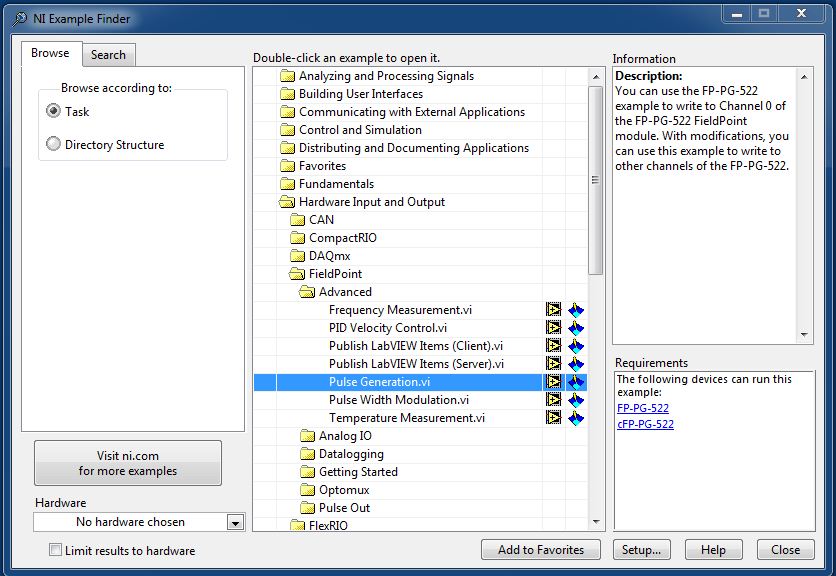Click the Optomux folder icon
The image size is (836, 576).
tap(307, 490)
